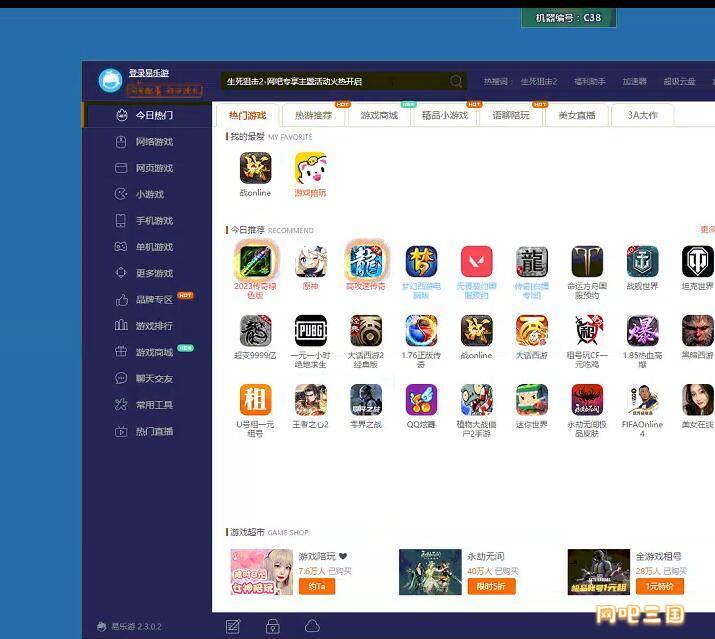Click the 约Ta button

point(317,586)
